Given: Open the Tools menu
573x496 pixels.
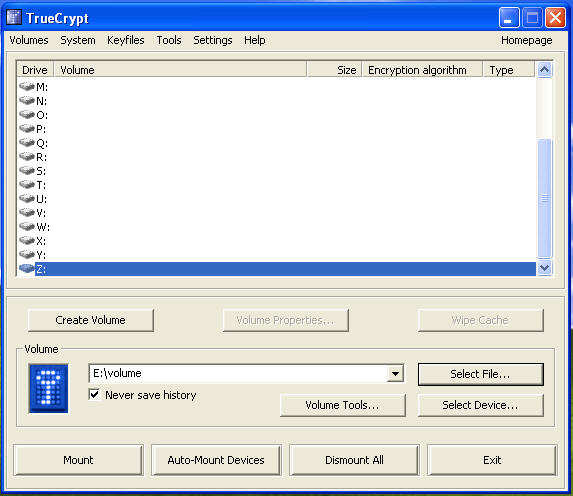Looking at the screenshot, I should (x=169, y=40).
